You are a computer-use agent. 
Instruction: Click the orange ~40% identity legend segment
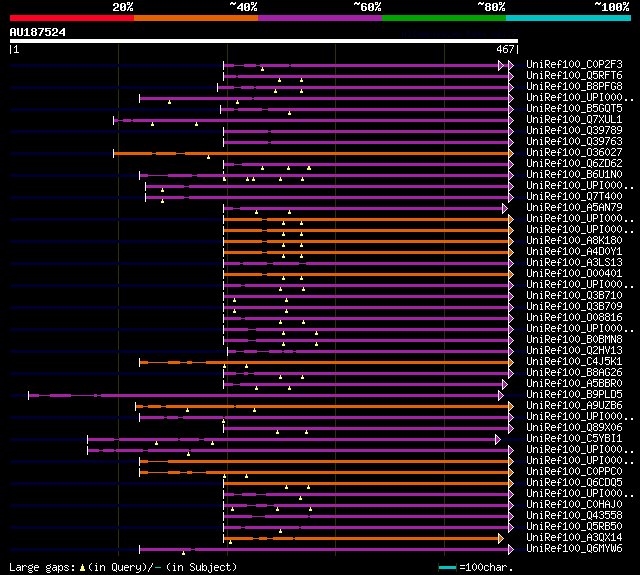(x=196, y=18)
